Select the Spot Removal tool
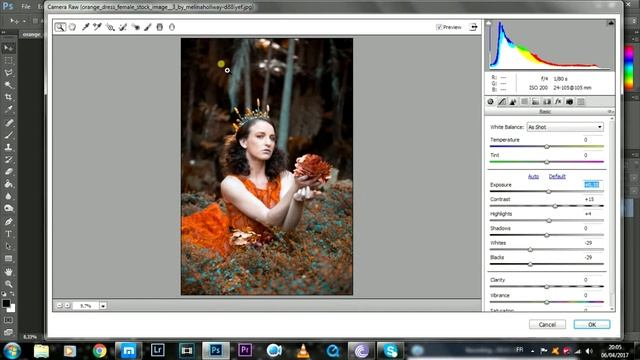 [123, 27]
